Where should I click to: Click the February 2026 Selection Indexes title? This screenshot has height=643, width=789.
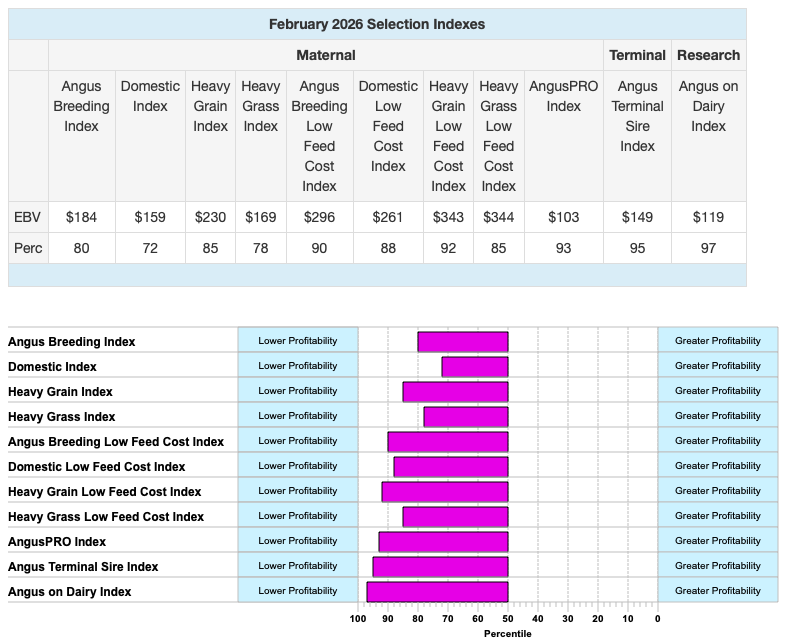coord(377,24)
